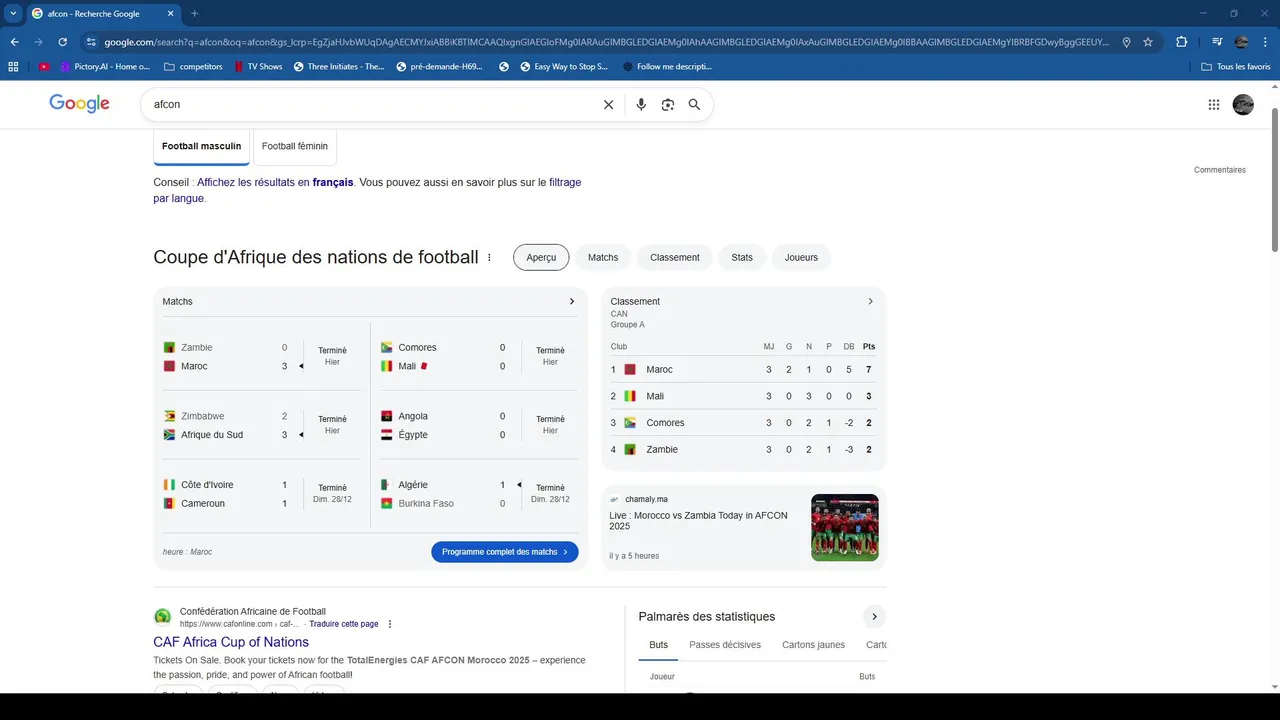This screenshot has width=1280, height=720.
Task: View site information icon in address bar
Action: coord(91,42)
